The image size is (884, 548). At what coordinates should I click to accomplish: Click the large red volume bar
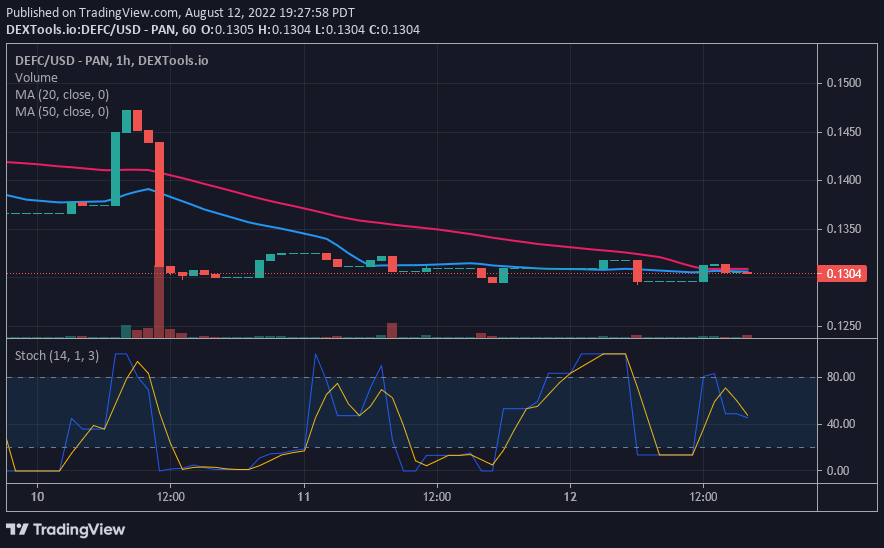click(159, 302)
